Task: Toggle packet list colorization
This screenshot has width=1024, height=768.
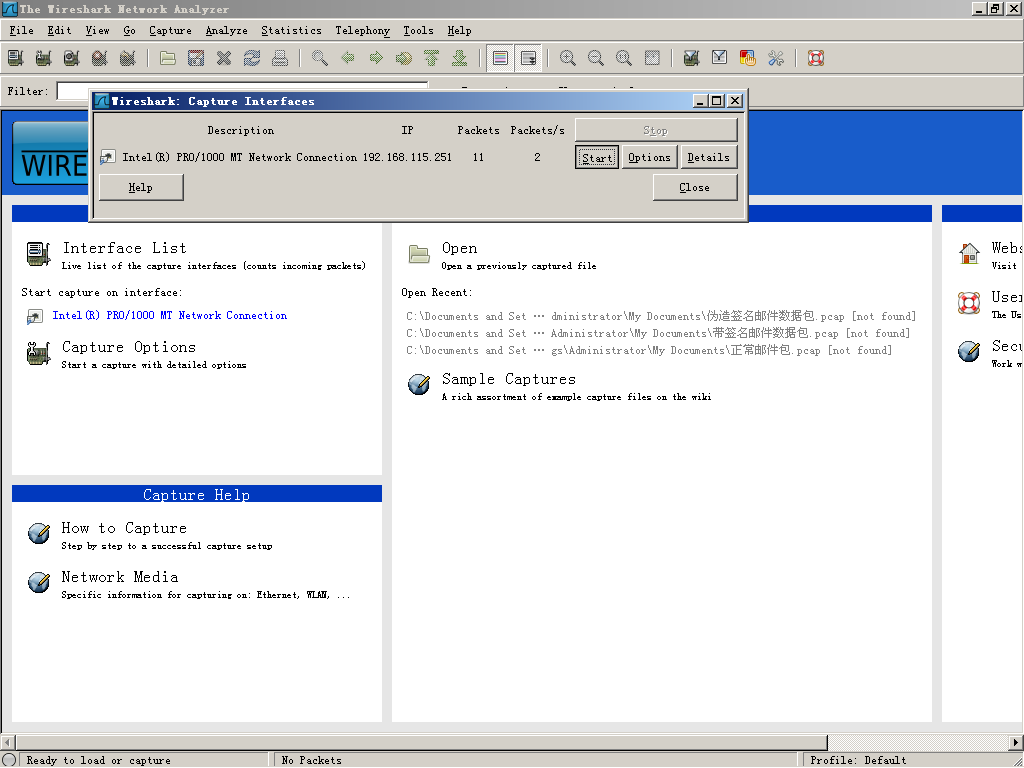Action: (x=500, y=58)
